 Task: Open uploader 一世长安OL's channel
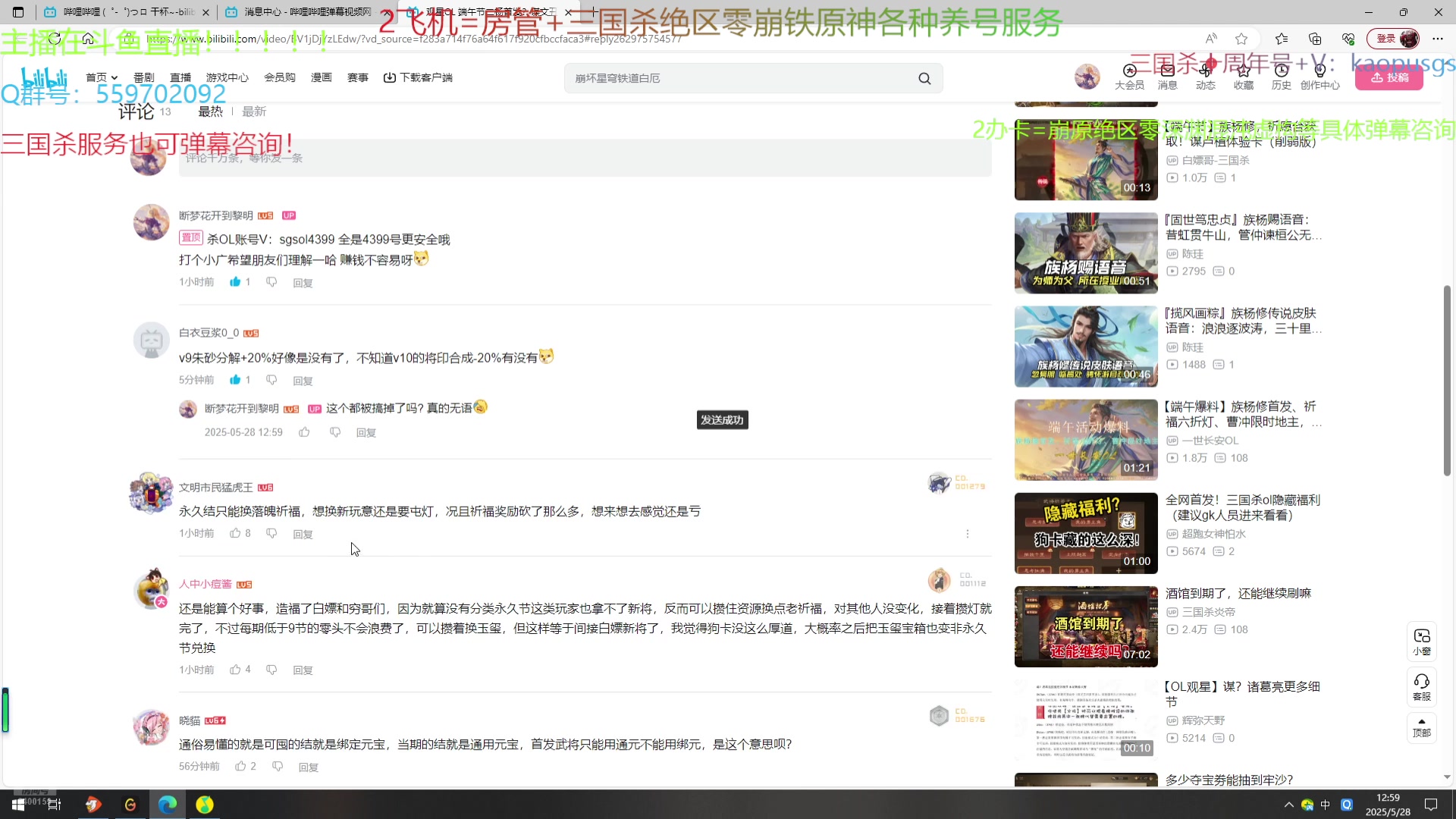[x=1210, y=441]
